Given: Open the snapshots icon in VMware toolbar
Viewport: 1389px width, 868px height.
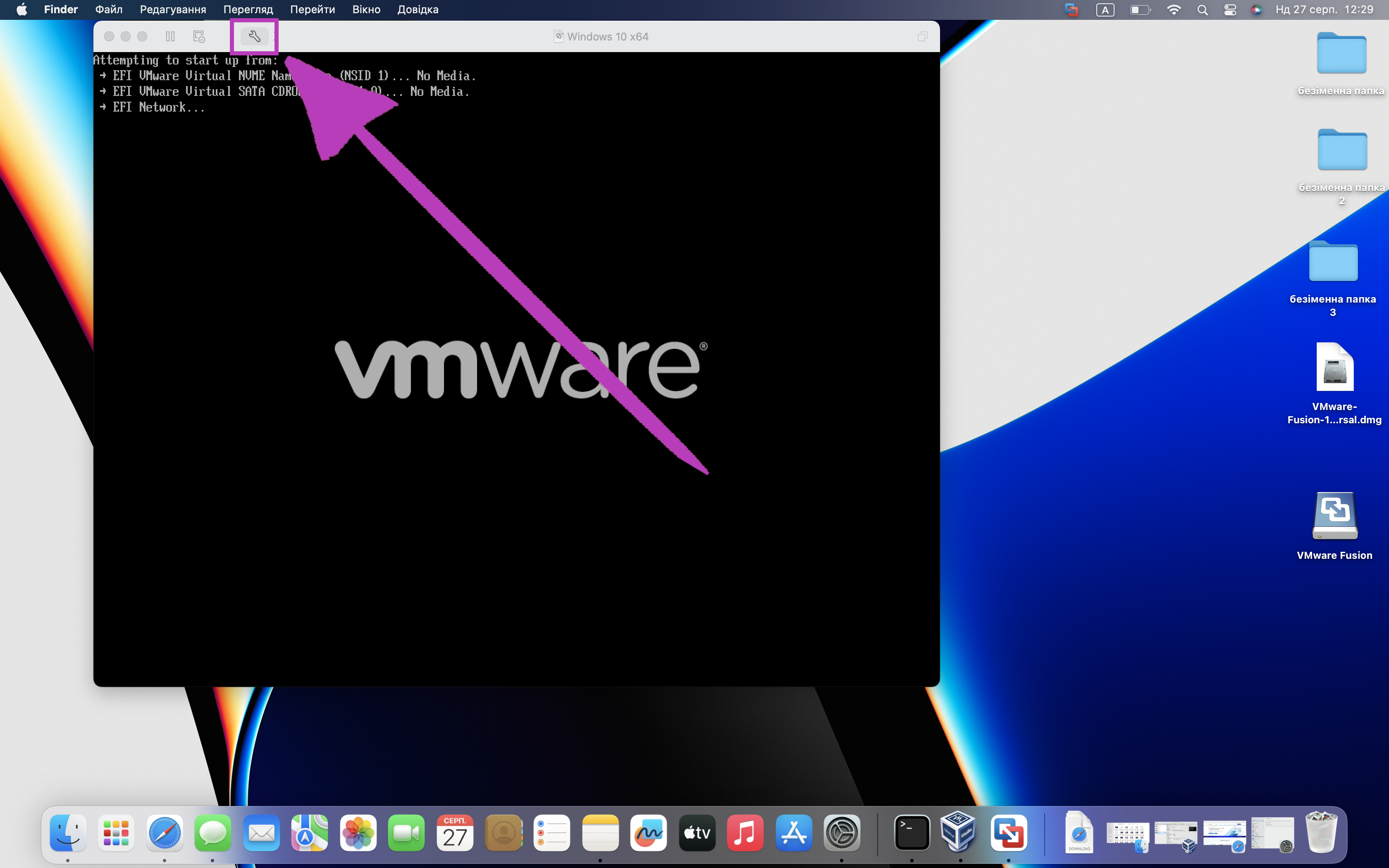Looking at the screenshot, I should tap(199, 36).
